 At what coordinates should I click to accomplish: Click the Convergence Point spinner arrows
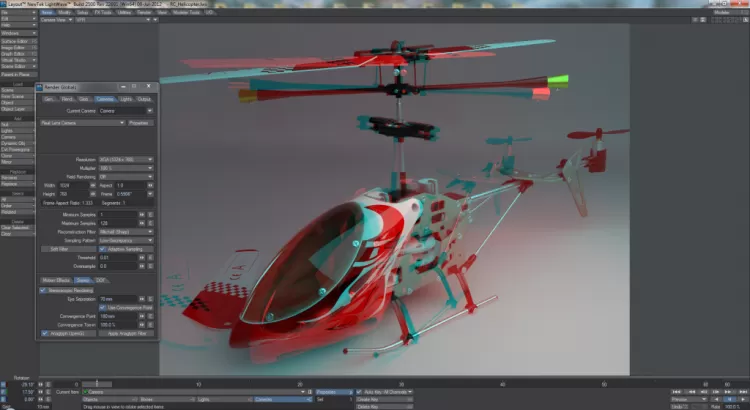tap(142, 316)
